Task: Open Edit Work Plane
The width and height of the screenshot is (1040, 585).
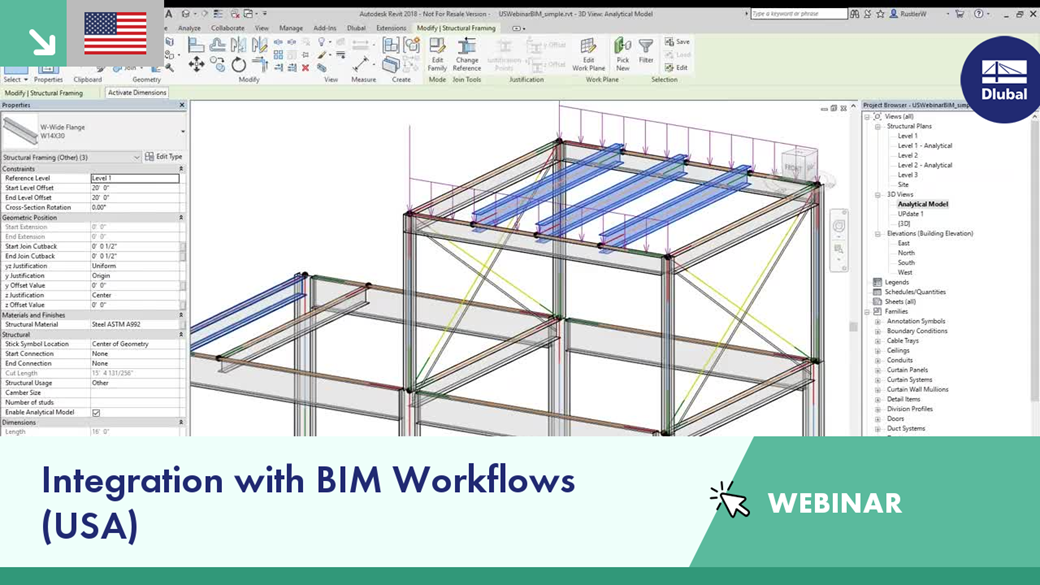Action: click(x=588, y=54)
